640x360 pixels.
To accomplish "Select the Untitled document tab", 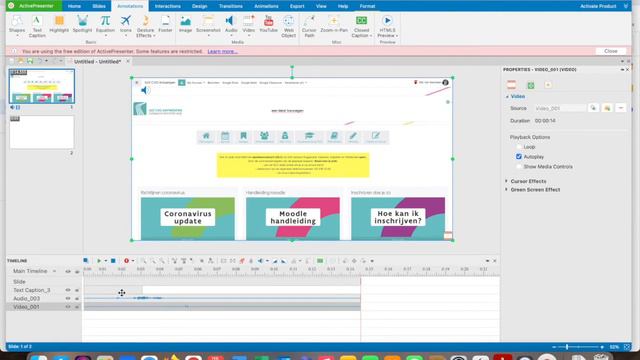I will click(x=98, y=61).
